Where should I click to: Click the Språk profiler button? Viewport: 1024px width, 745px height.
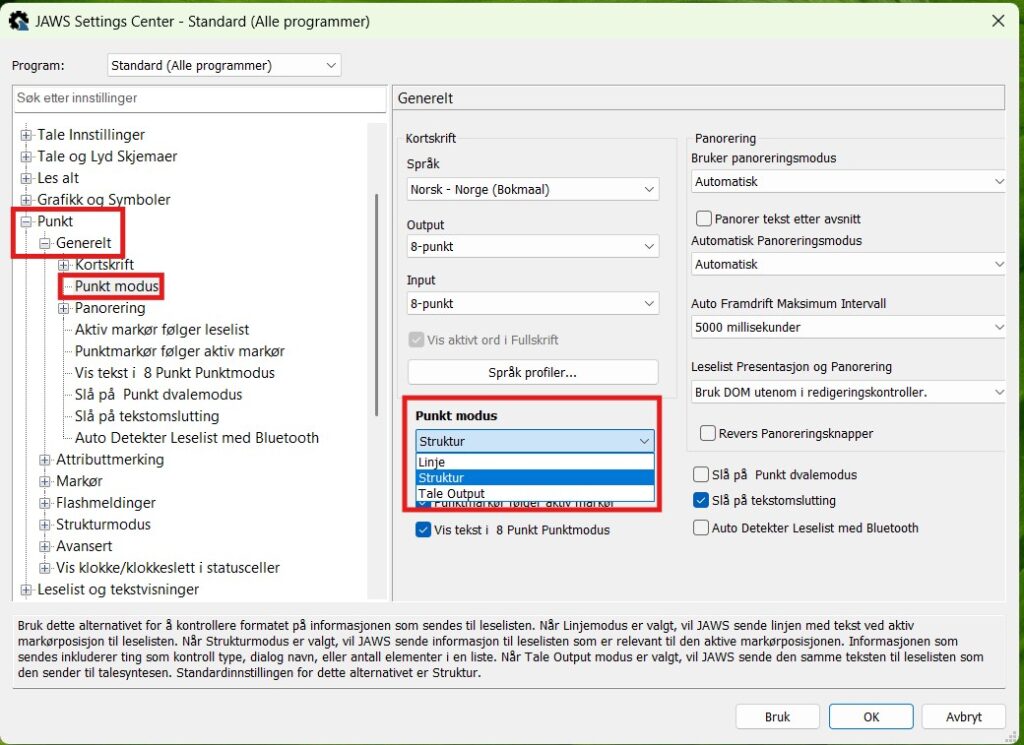[532, 373]
